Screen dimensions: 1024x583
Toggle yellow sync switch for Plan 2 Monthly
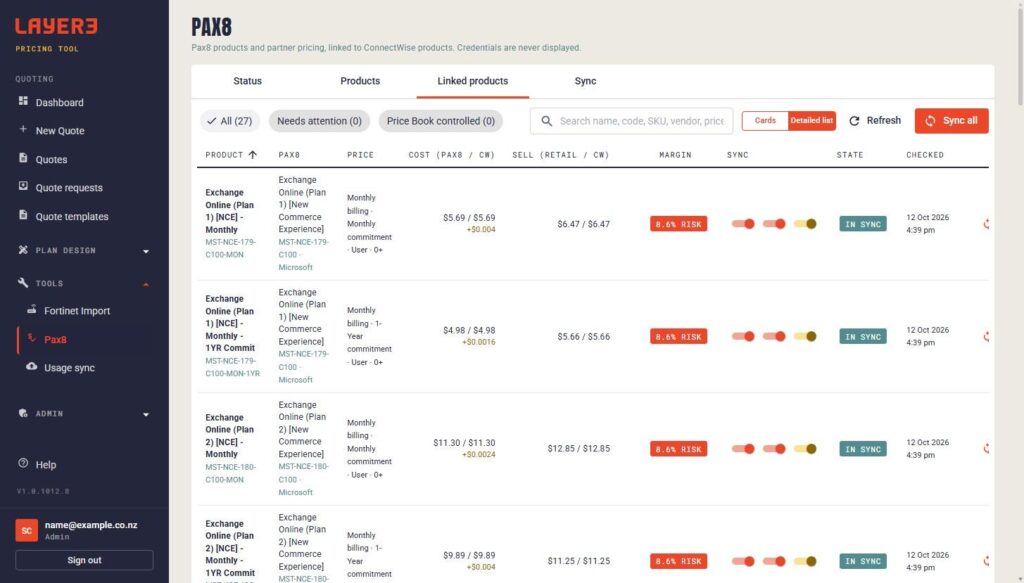pyautogui.click(x=805, y=449)
